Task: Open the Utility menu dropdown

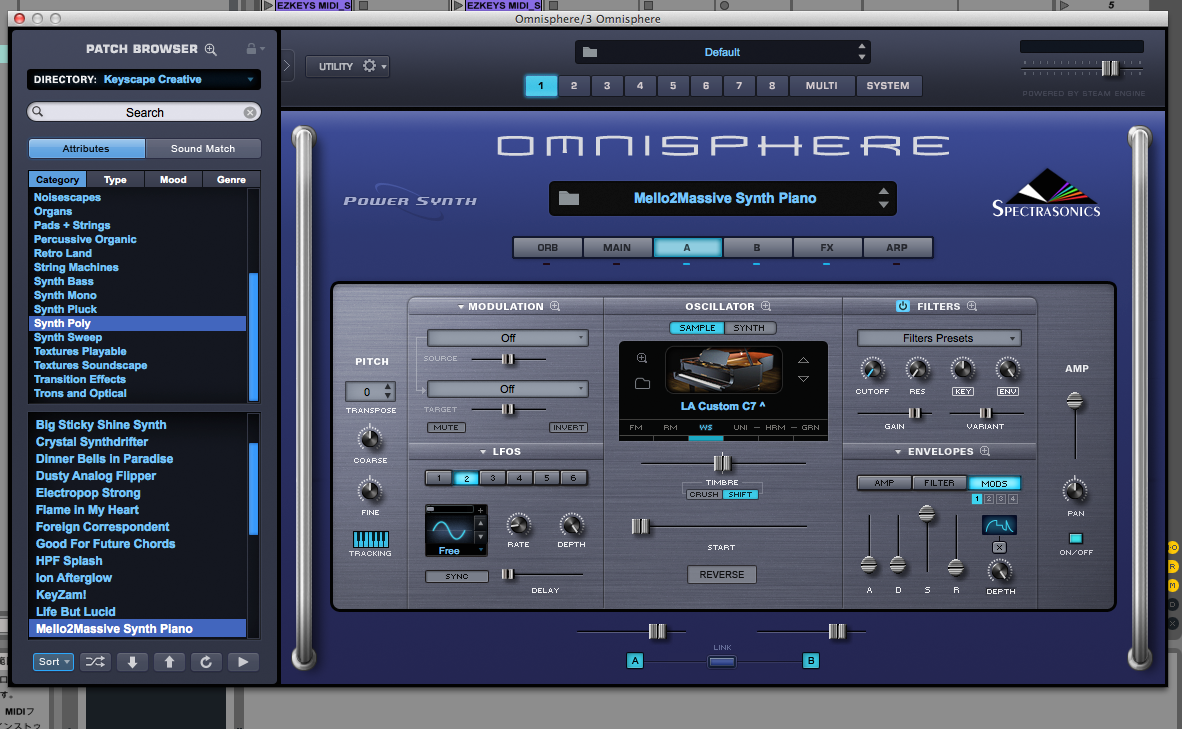Action: coord(347,66)
